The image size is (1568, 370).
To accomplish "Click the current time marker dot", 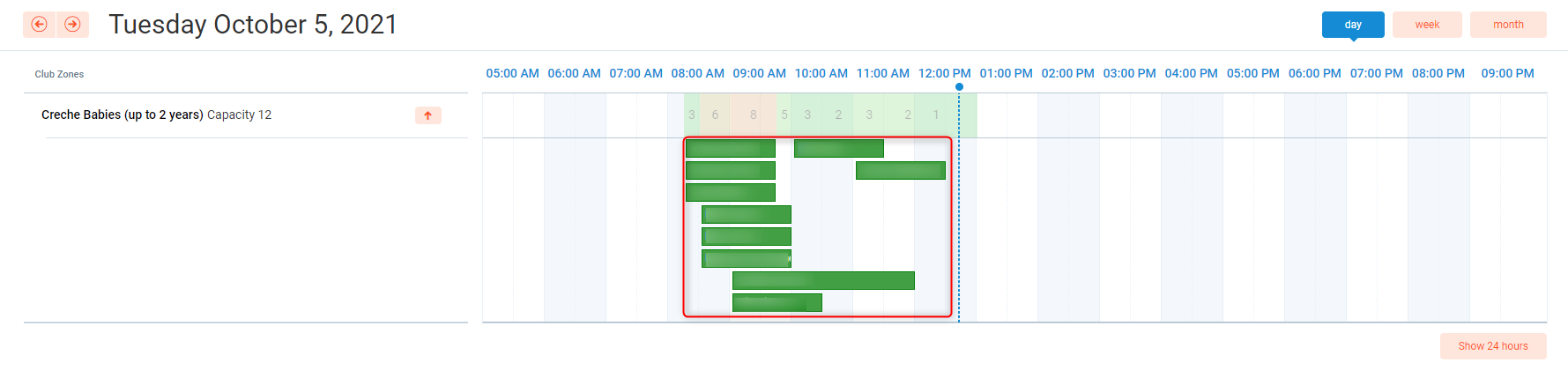I will coord(959,86).
